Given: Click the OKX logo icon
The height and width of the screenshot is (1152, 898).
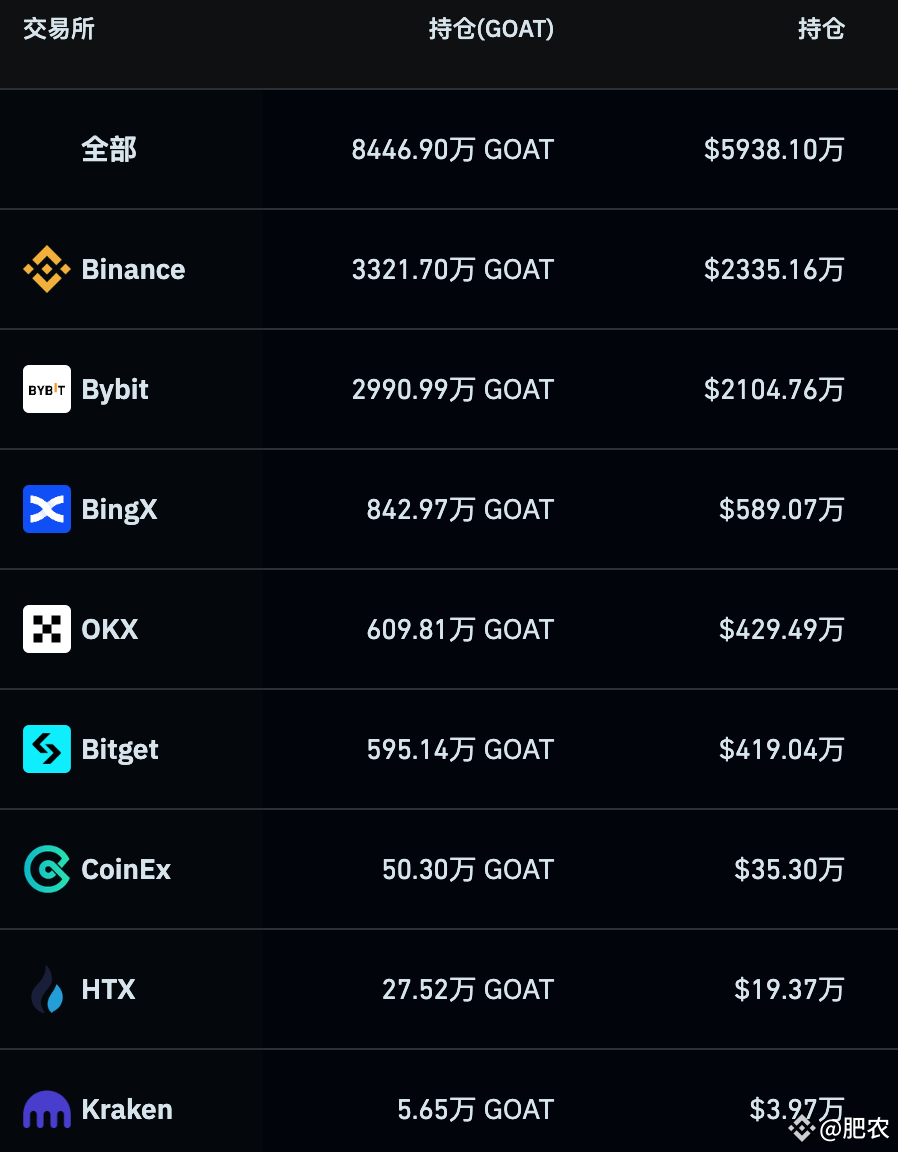Looking at the screenshot, I should (46, 629).
